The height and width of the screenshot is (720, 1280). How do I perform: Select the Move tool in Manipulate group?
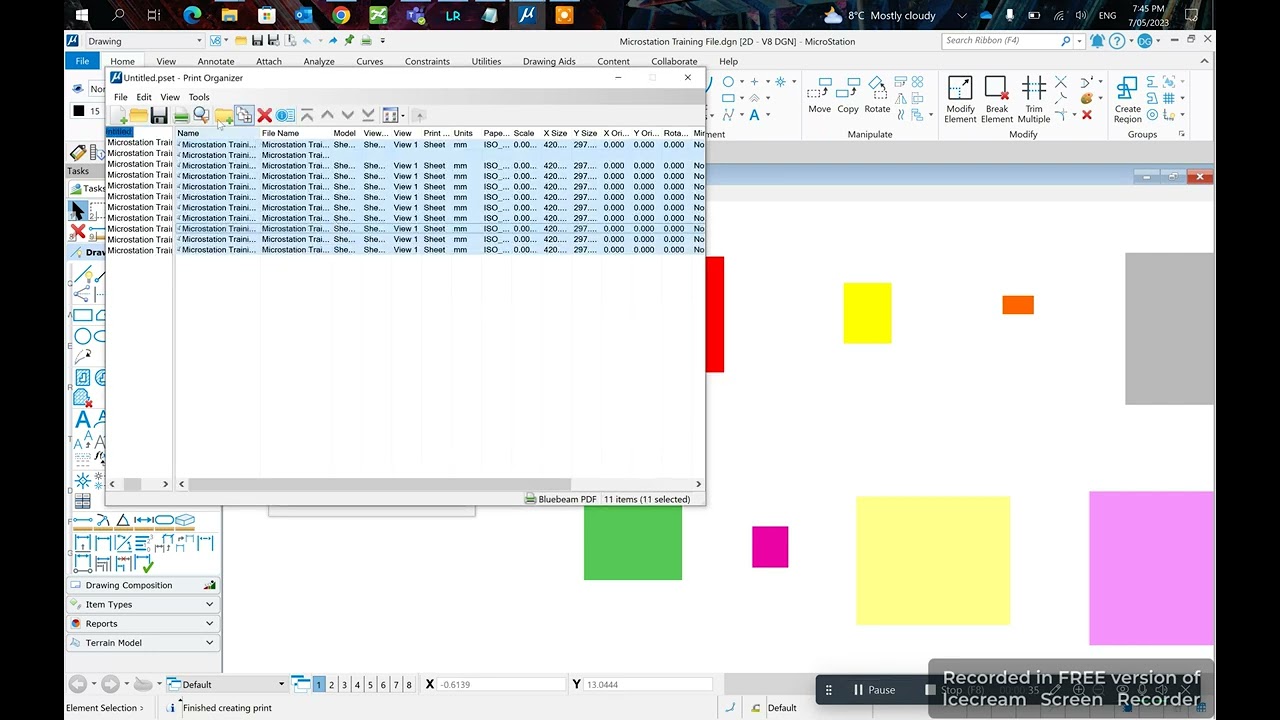tap(820, 96)
